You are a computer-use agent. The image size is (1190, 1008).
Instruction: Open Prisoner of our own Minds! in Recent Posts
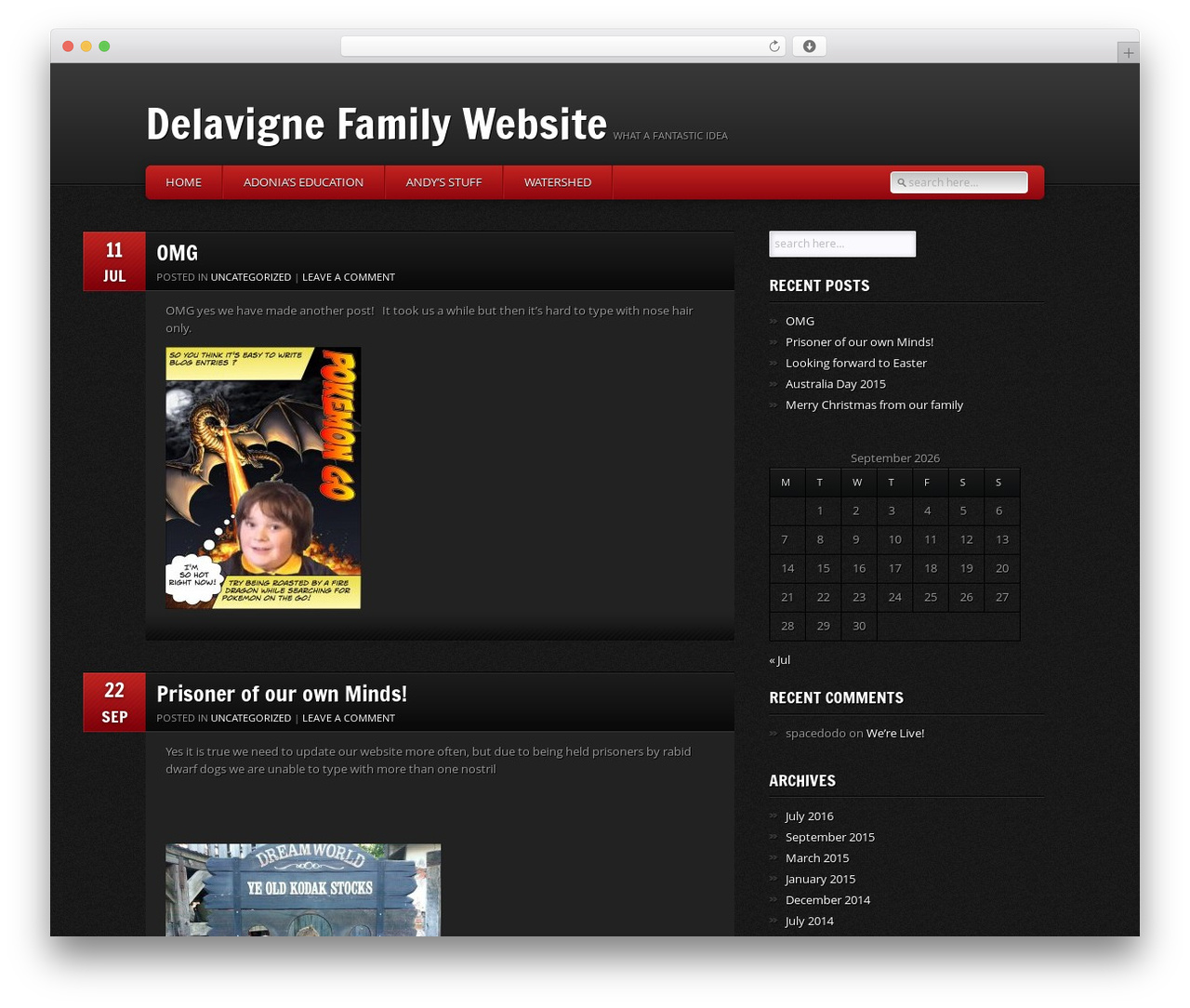point(859,342)
